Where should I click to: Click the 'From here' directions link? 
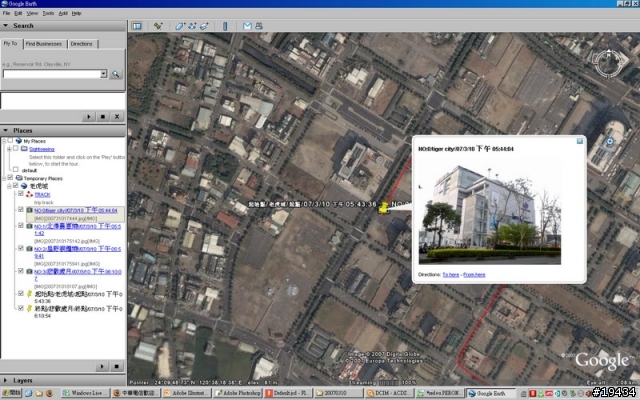click(474, 275)
